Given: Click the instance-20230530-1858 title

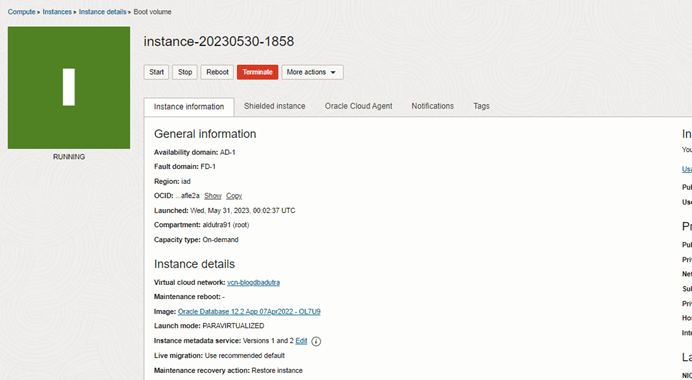Looking at the screenshot, I should tap(218, 41).
